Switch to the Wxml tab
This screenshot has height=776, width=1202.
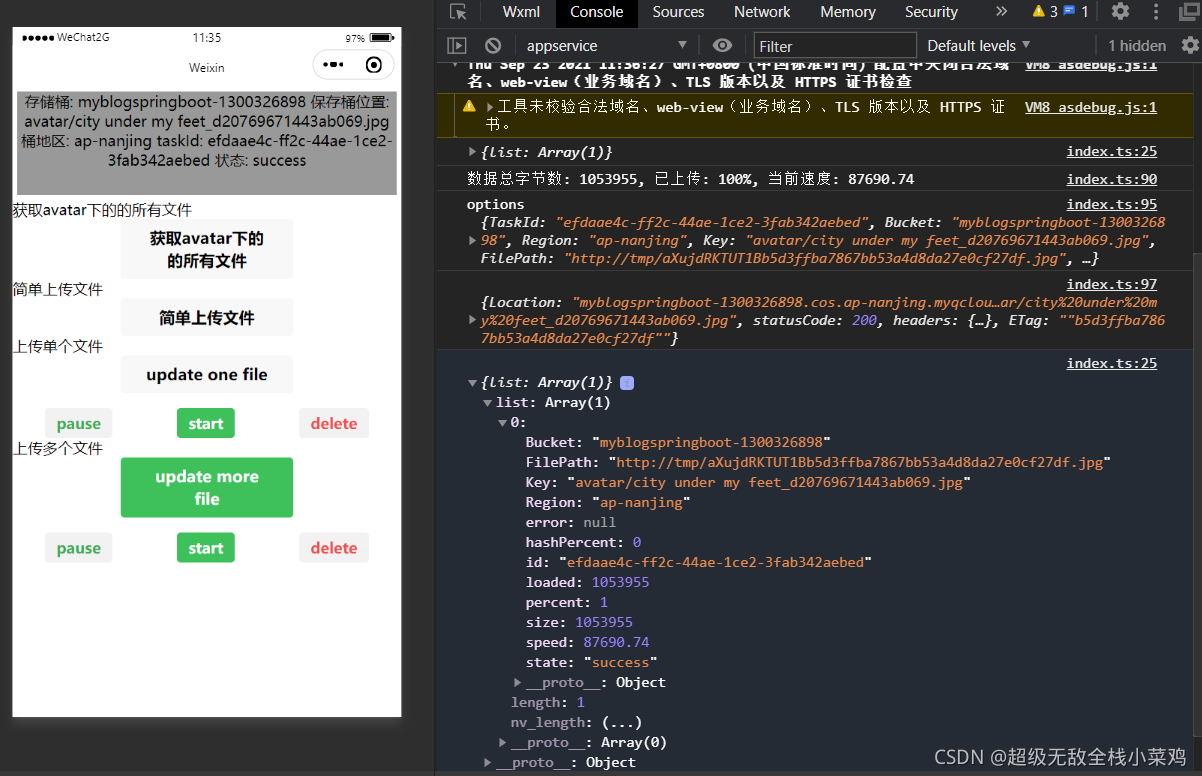521,12
